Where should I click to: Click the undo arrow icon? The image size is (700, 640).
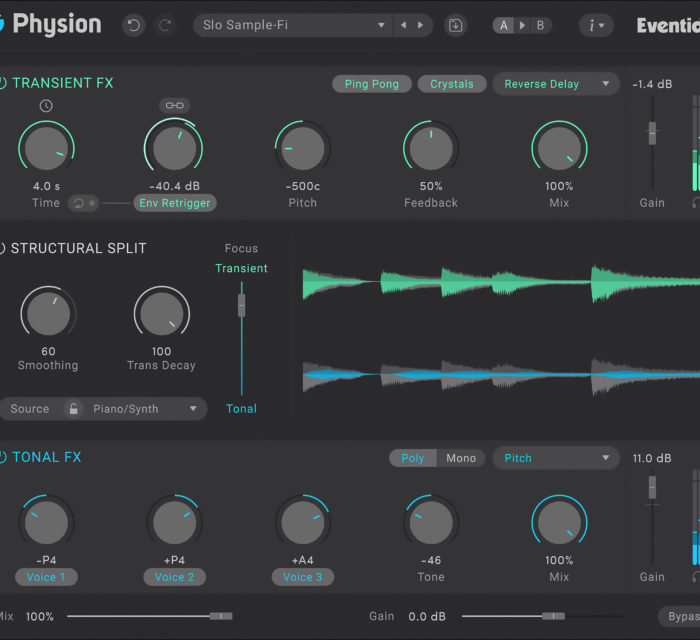pos(133,25)
